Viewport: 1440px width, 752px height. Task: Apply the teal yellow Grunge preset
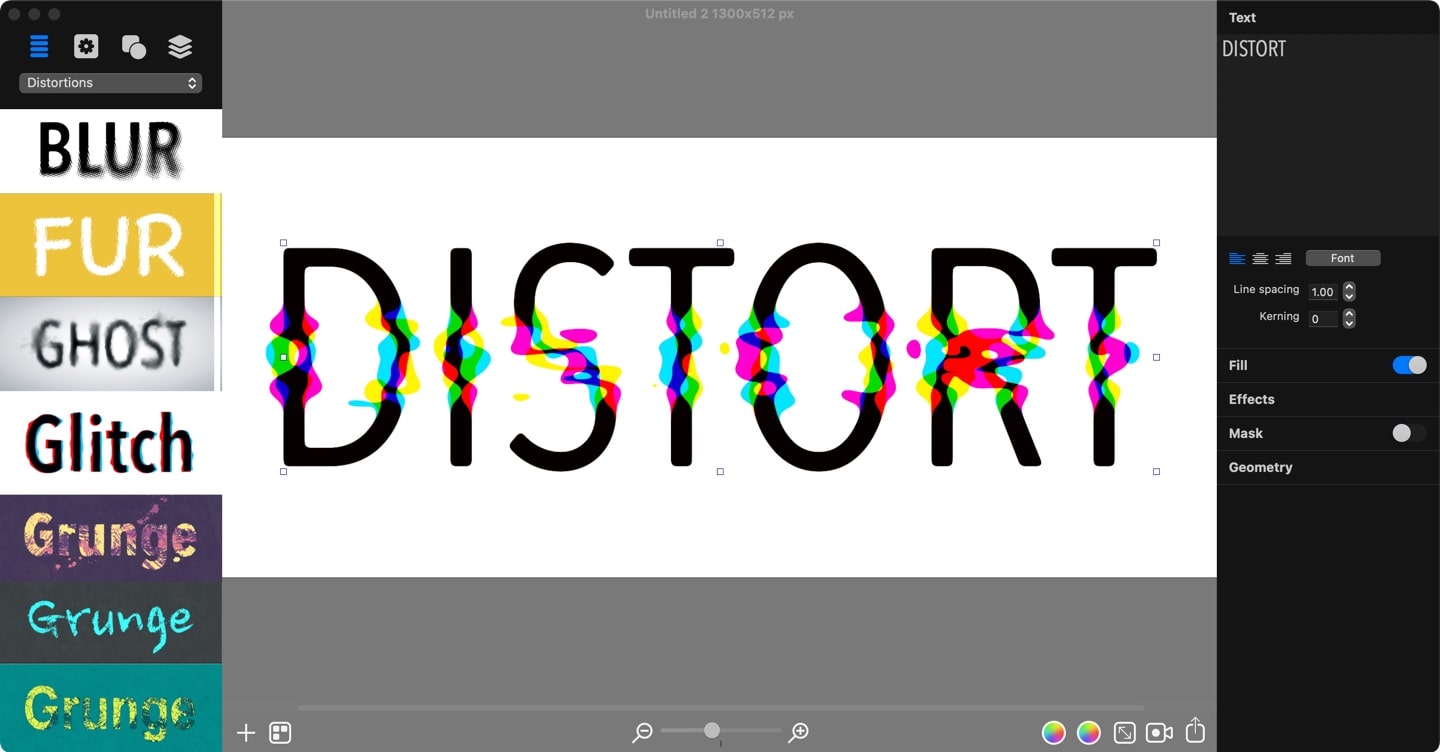[x=110, y=708]
